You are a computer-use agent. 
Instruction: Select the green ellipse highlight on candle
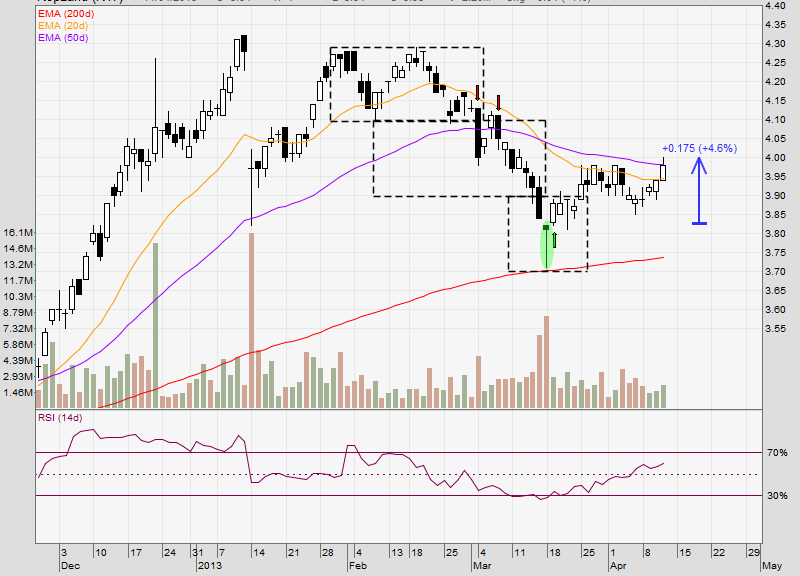(x=546, y=247)
